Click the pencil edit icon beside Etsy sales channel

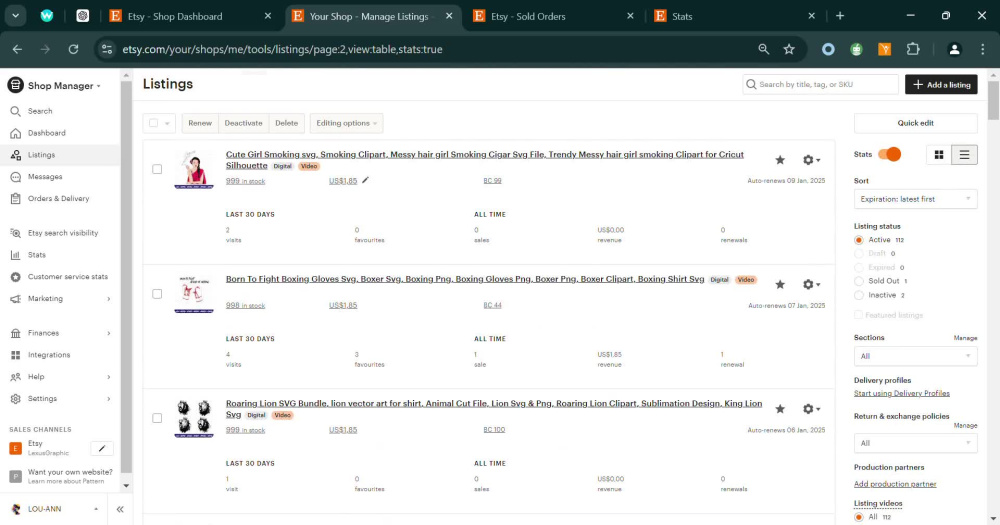102,448
